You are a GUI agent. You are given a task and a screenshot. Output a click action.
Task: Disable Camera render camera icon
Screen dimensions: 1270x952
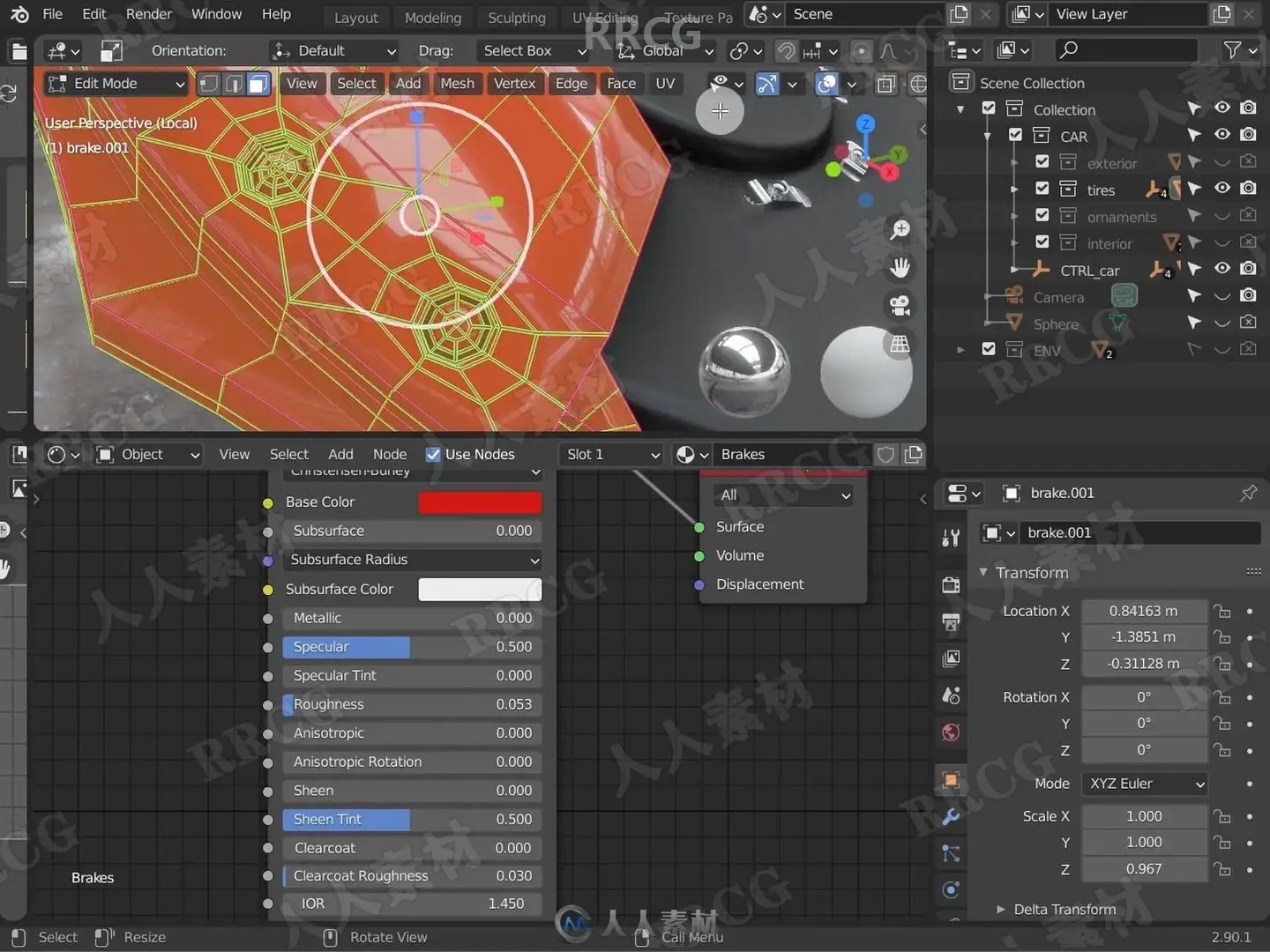(x=1248, y=295)
